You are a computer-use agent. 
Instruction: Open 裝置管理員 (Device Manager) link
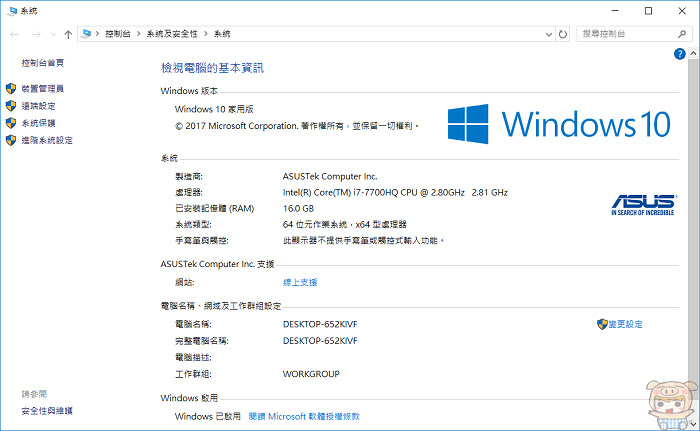(x=42, y=89)
